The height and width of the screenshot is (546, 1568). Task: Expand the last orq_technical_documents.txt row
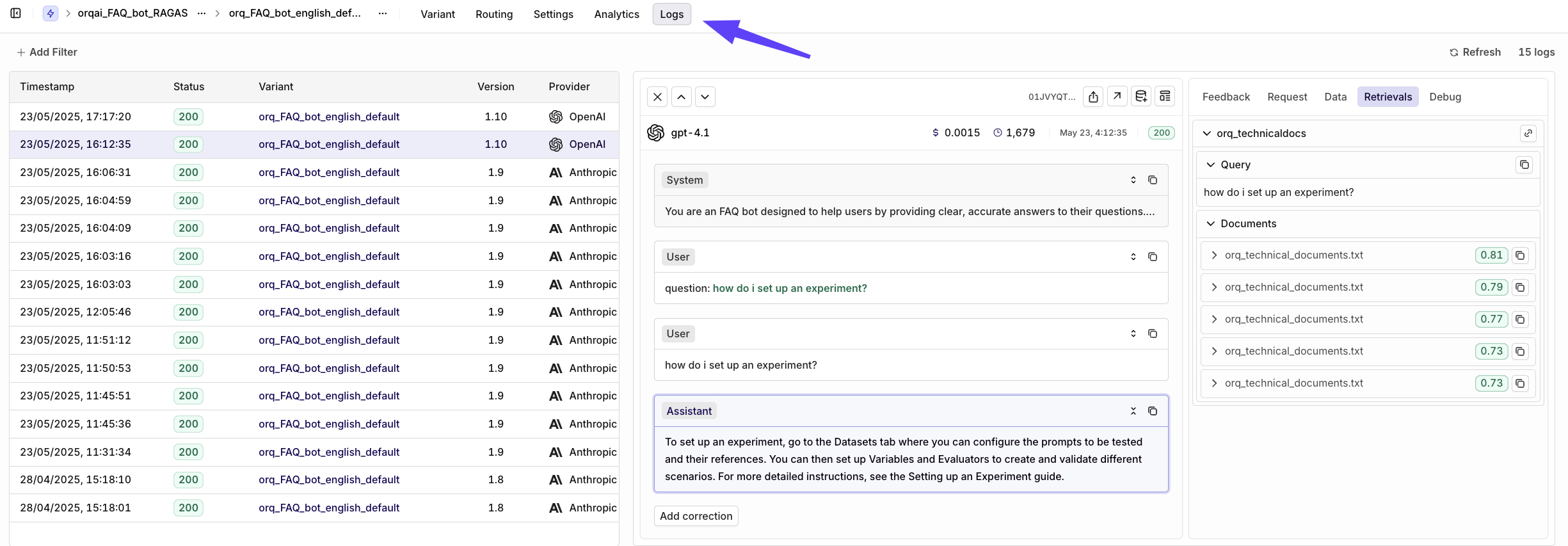click(x=1214, y=383)
